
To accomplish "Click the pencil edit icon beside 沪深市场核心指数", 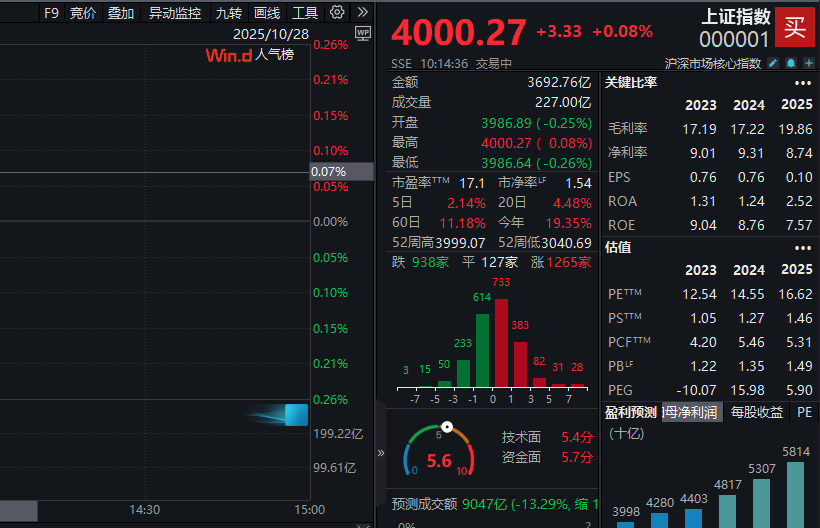I will 772,63.
